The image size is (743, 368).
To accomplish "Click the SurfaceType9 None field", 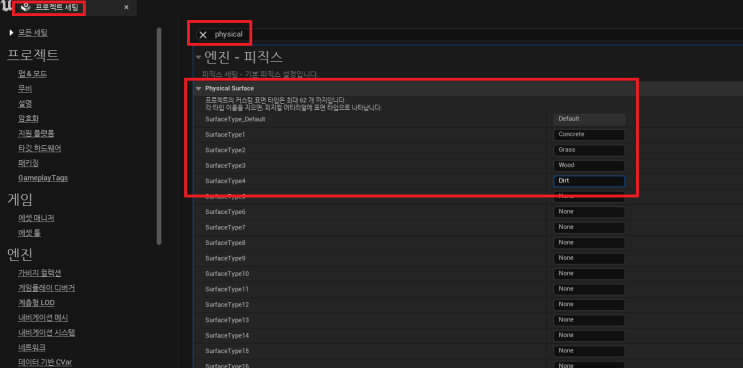I will 589,258.
